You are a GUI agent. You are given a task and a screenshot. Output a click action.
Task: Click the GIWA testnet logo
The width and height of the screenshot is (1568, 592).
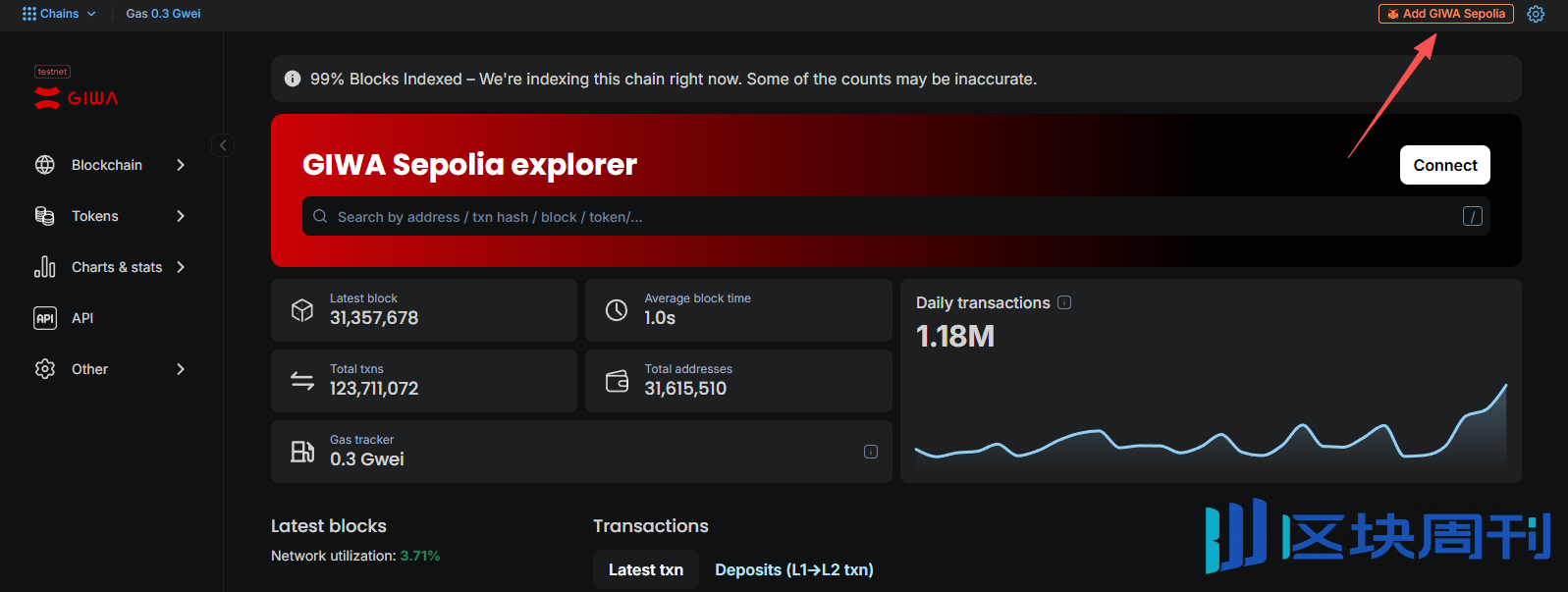[77, 89]
